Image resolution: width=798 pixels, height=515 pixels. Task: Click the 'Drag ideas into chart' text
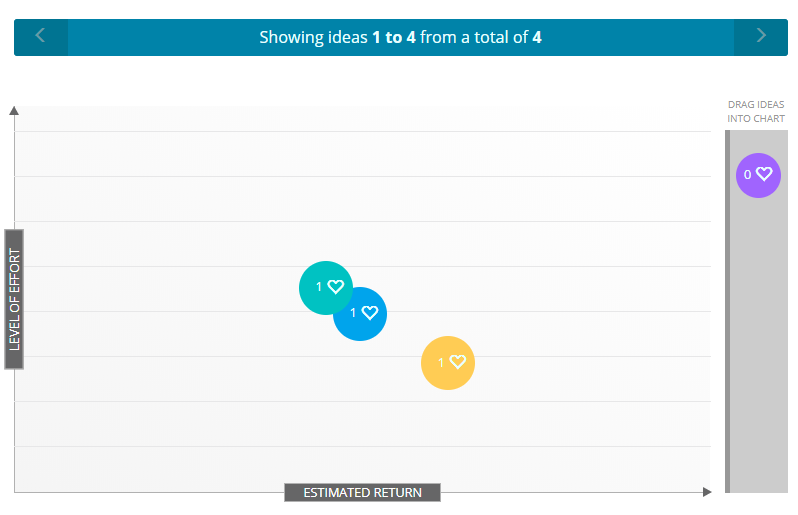point(756,112)
